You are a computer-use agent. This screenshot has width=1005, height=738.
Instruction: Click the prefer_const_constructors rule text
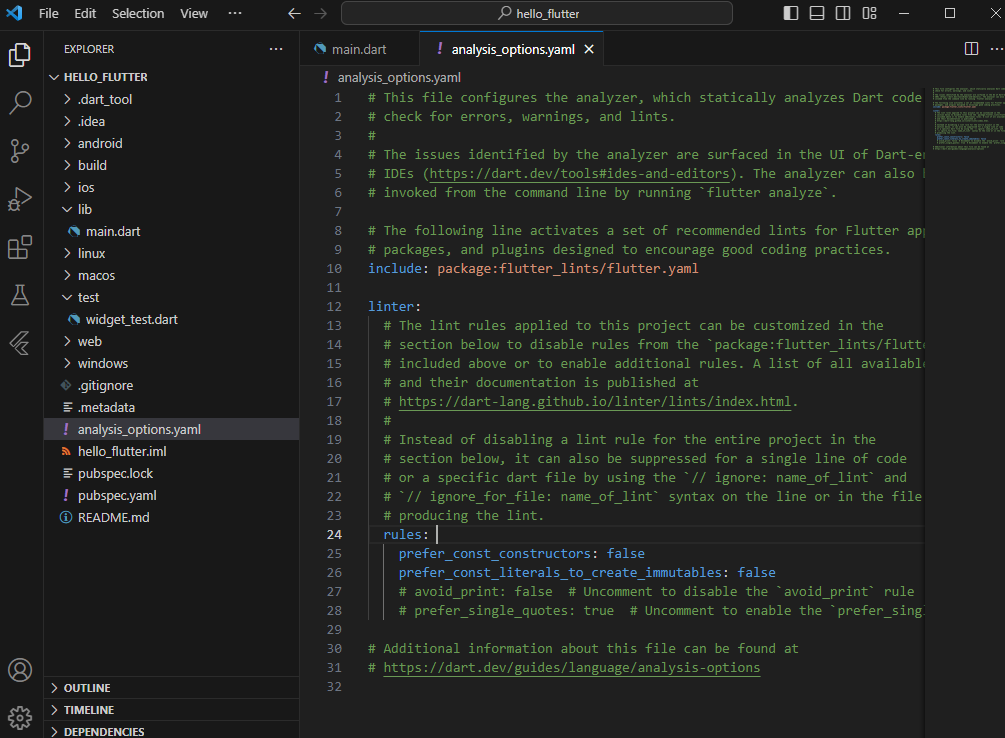coord(494,553)
